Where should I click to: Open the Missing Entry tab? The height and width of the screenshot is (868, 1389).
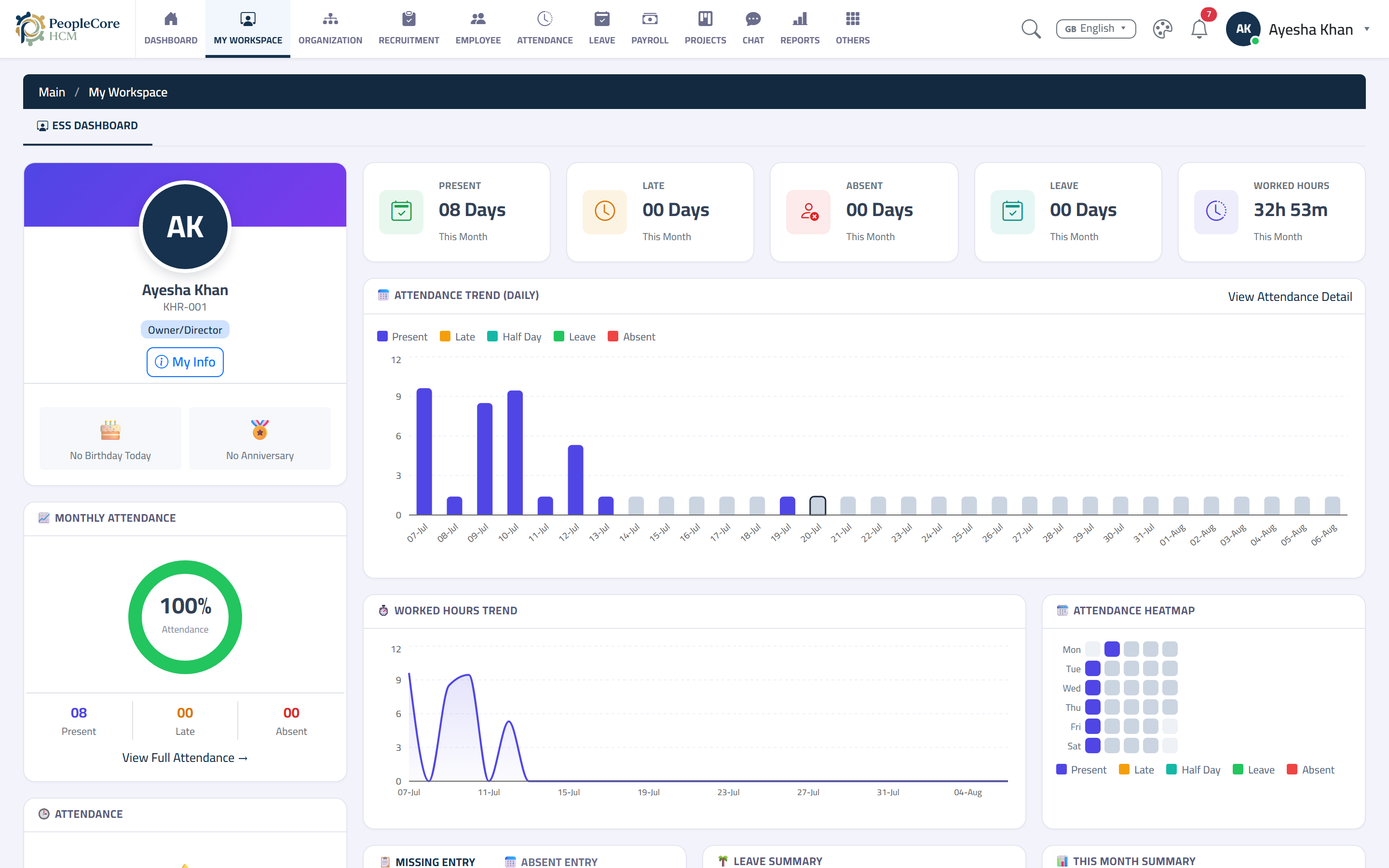(x=428, y=861)
